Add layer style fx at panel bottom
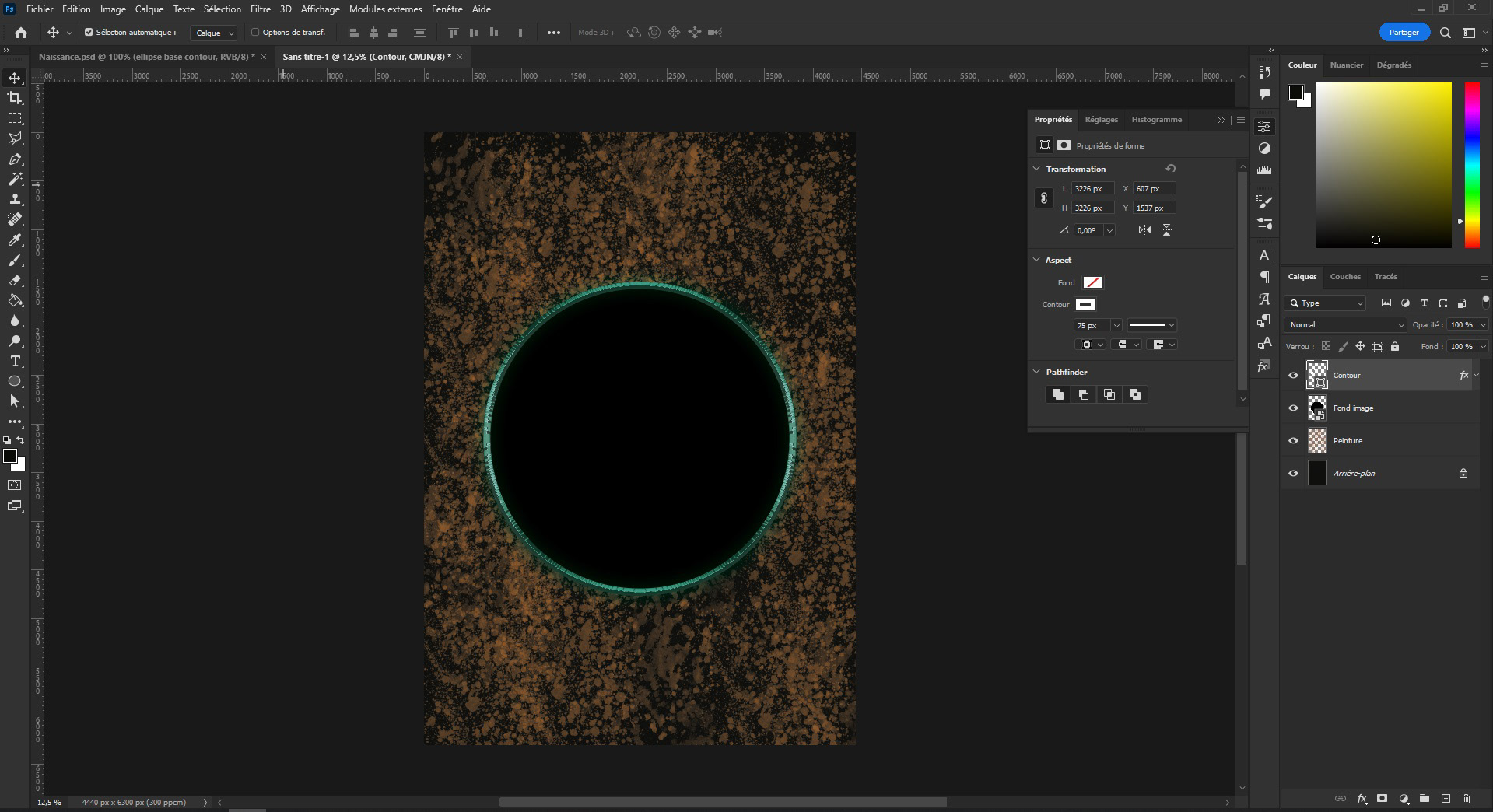1493x812 pixels. [x=1362, y=799]
